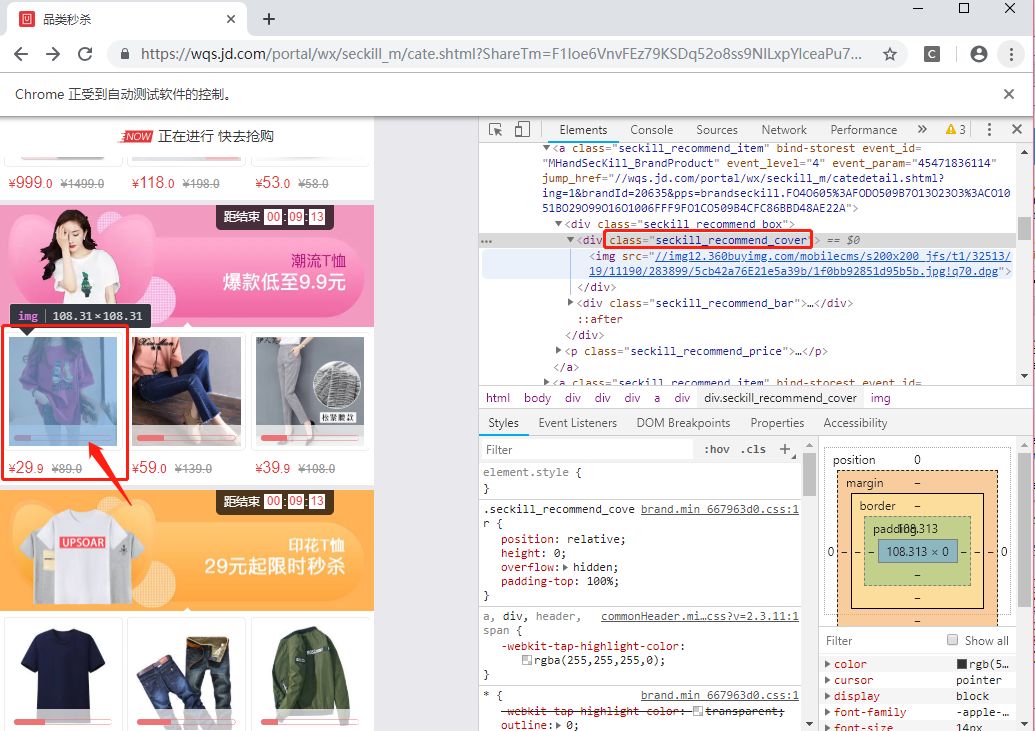The height and width of the screenshot is (731, 1035).
Task: Enable the Show all checkbox
Action: 952,640
